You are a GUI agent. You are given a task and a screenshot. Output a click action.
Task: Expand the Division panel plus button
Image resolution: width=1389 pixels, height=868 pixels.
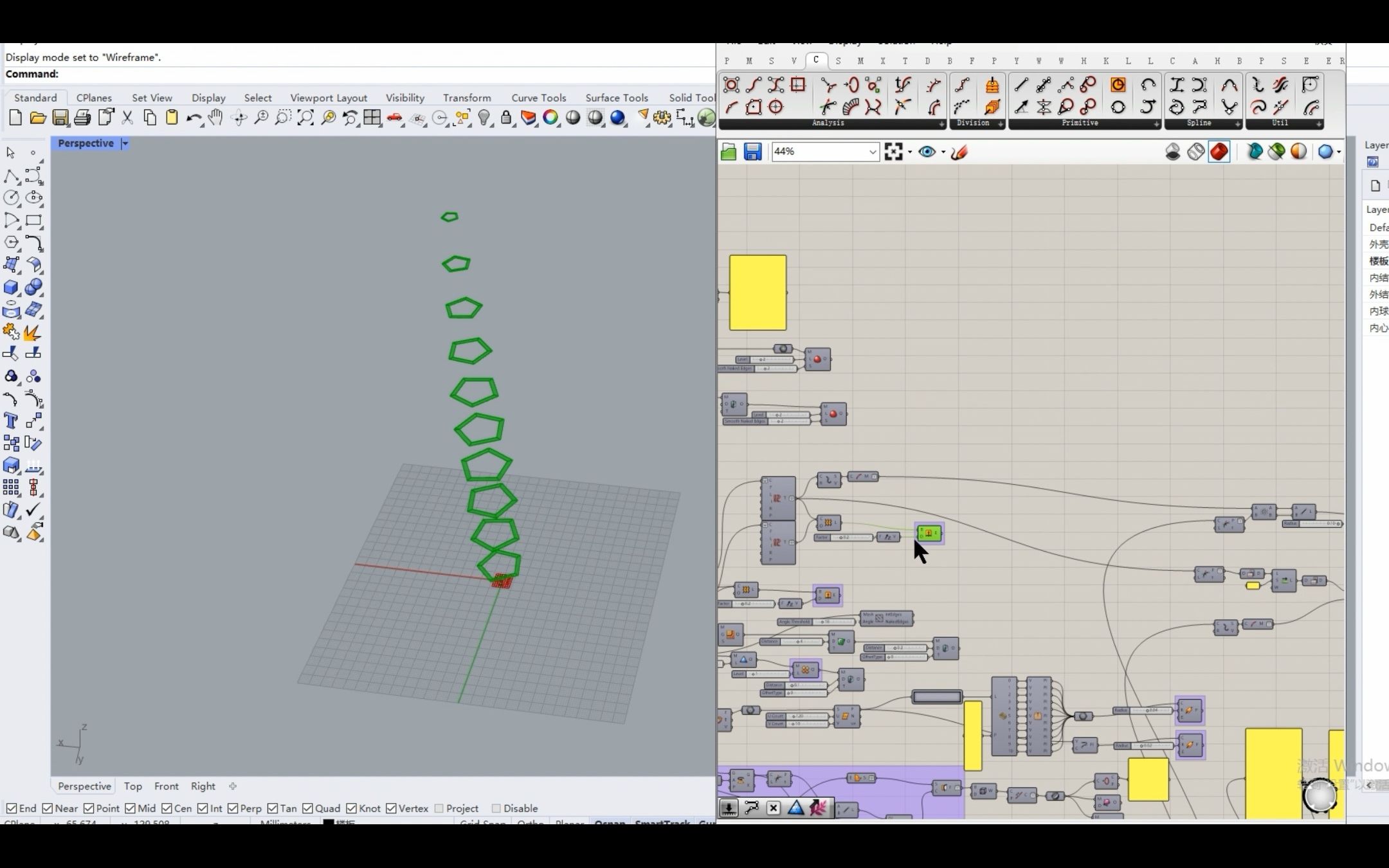(x=1001, y=123)
